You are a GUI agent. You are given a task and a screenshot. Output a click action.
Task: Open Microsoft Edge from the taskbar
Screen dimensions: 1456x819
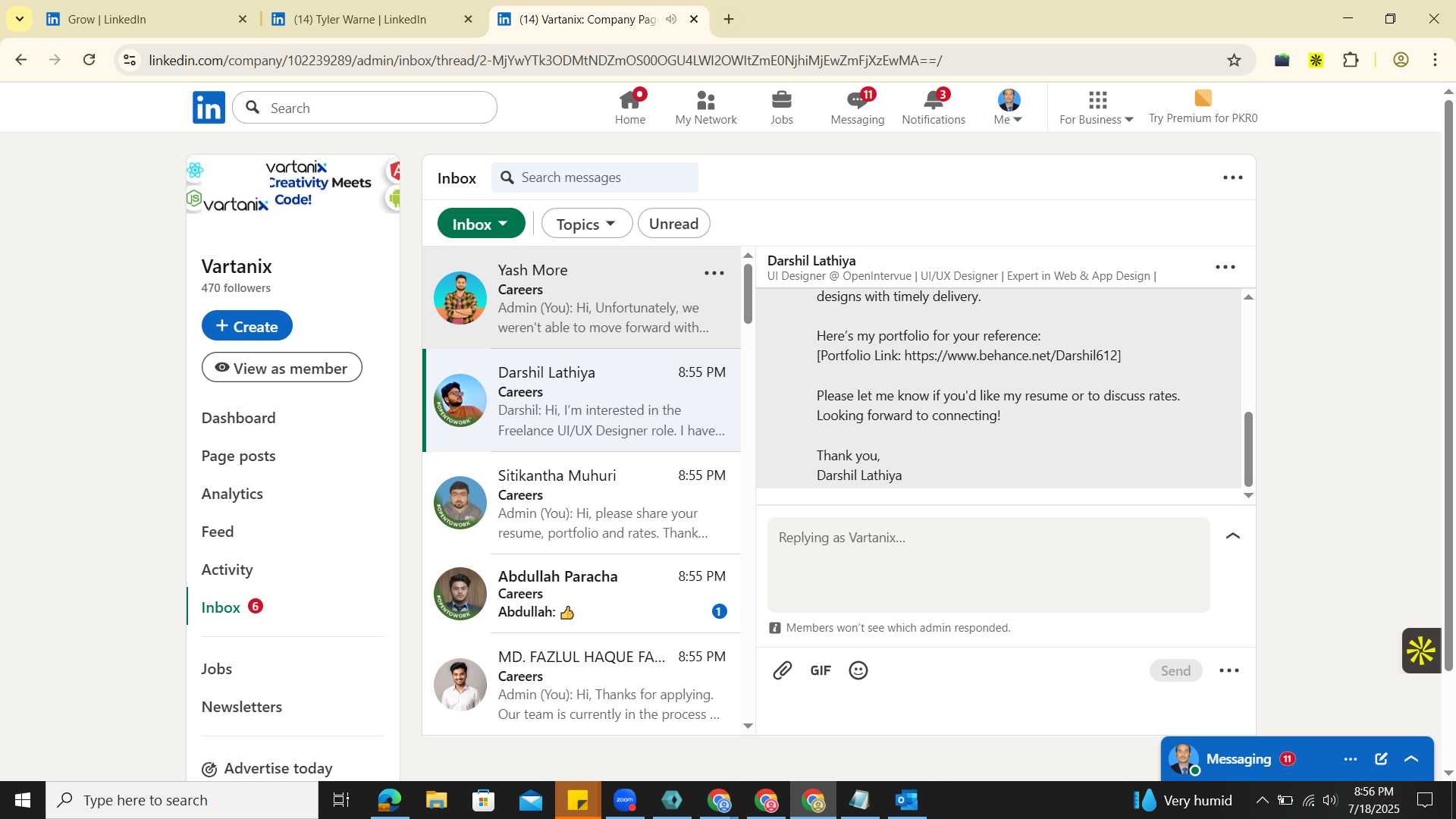point(389,800)
